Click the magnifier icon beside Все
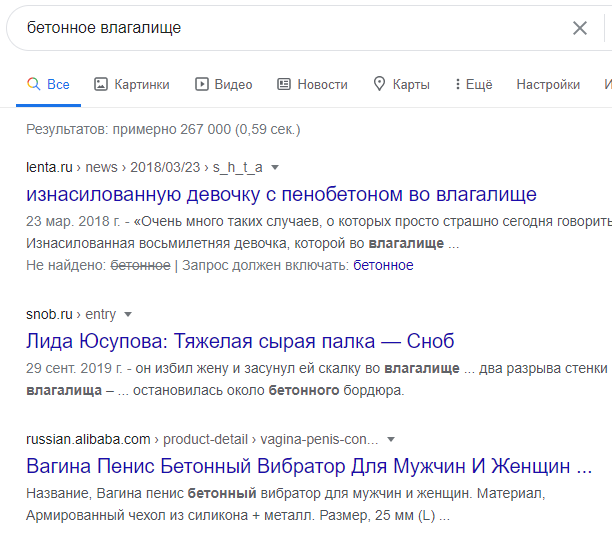The image size is (612, 536). tap(34, 84)
